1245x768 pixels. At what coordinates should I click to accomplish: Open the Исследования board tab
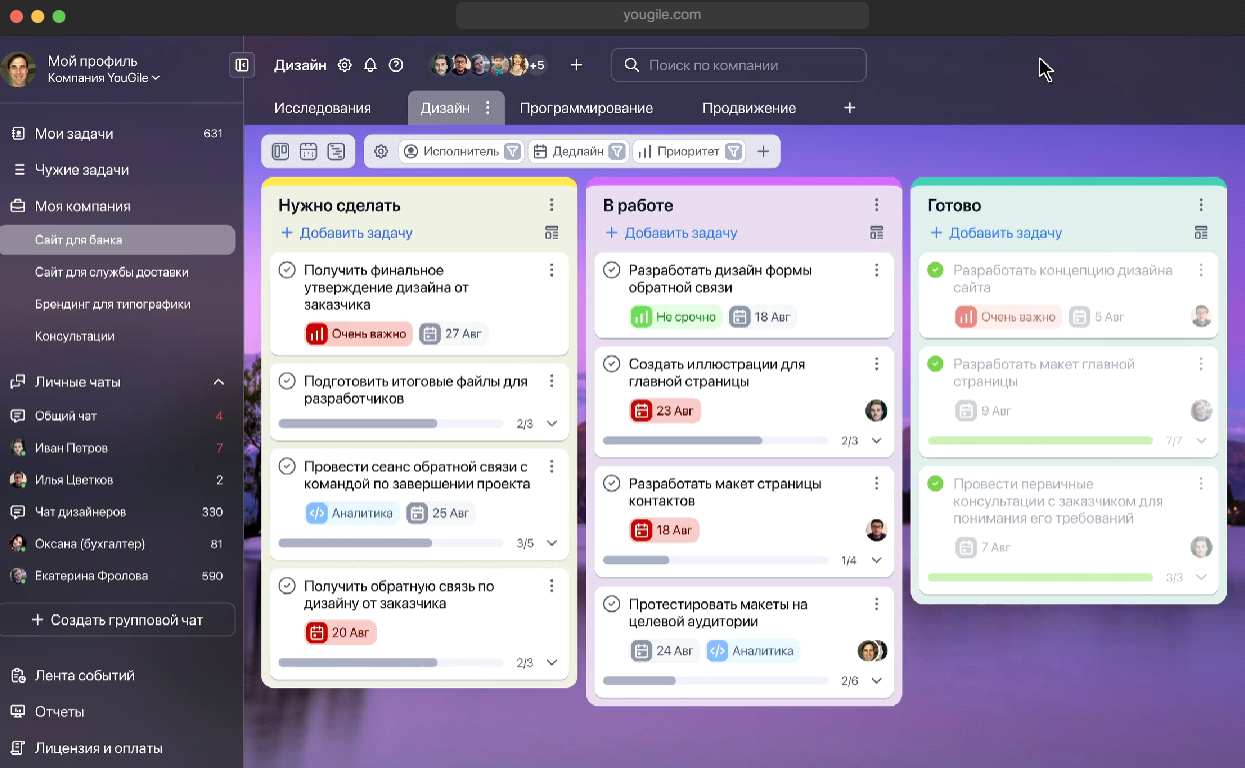[322, 108]
